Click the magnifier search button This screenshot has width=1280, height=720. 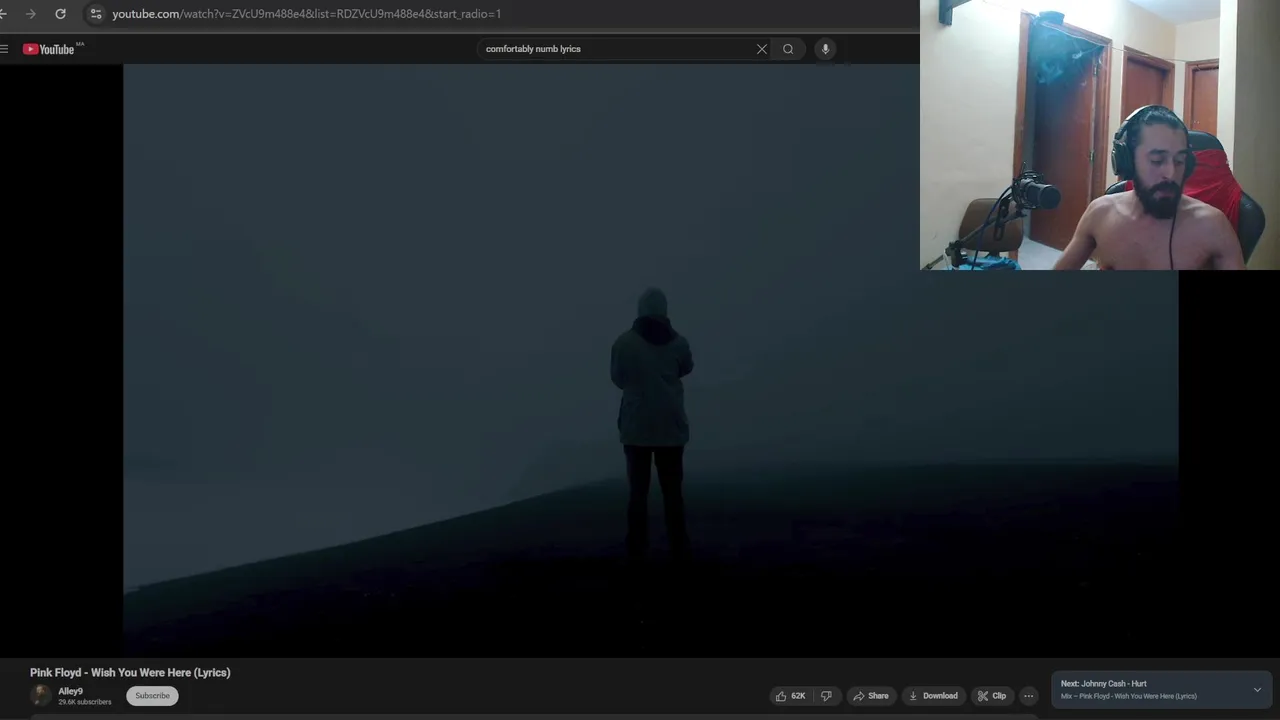788,49
